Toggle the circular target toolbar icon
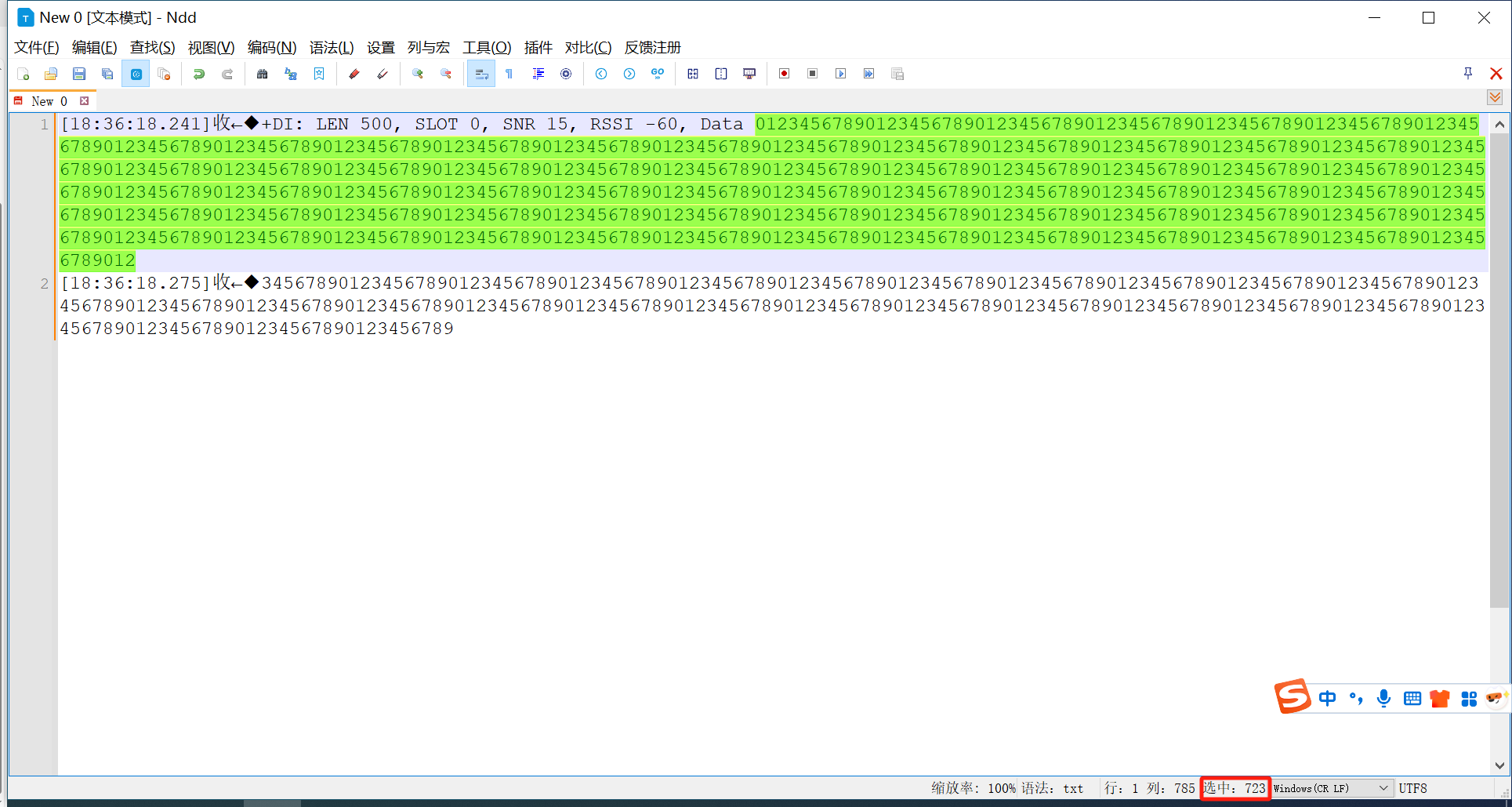The width and height of the screenshot is (1512, 807). 566,74
